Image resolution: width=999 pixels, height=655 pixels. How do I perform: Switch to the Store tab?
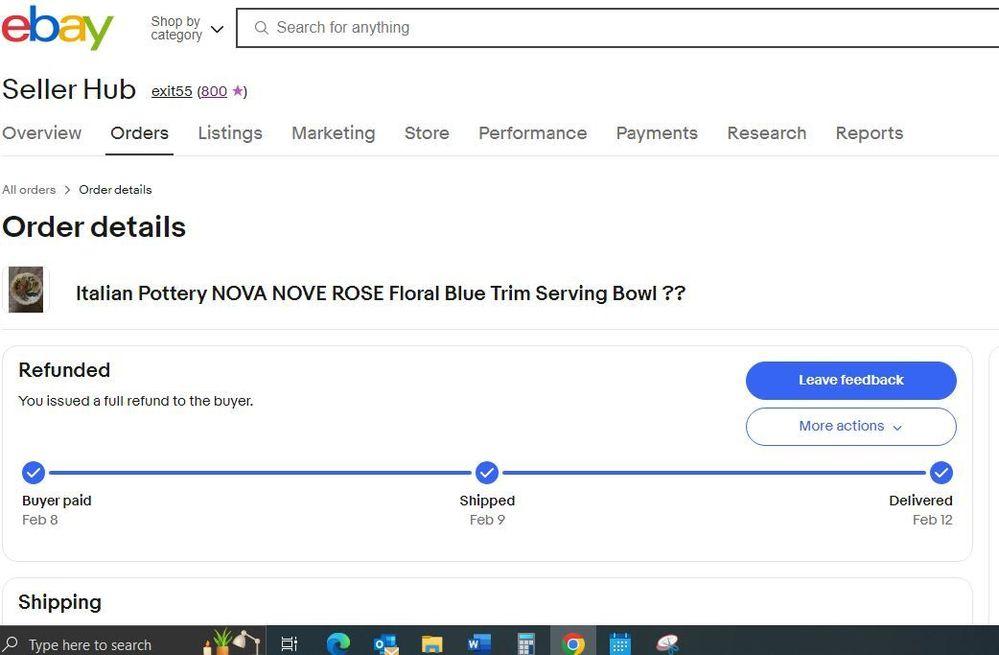427,133
